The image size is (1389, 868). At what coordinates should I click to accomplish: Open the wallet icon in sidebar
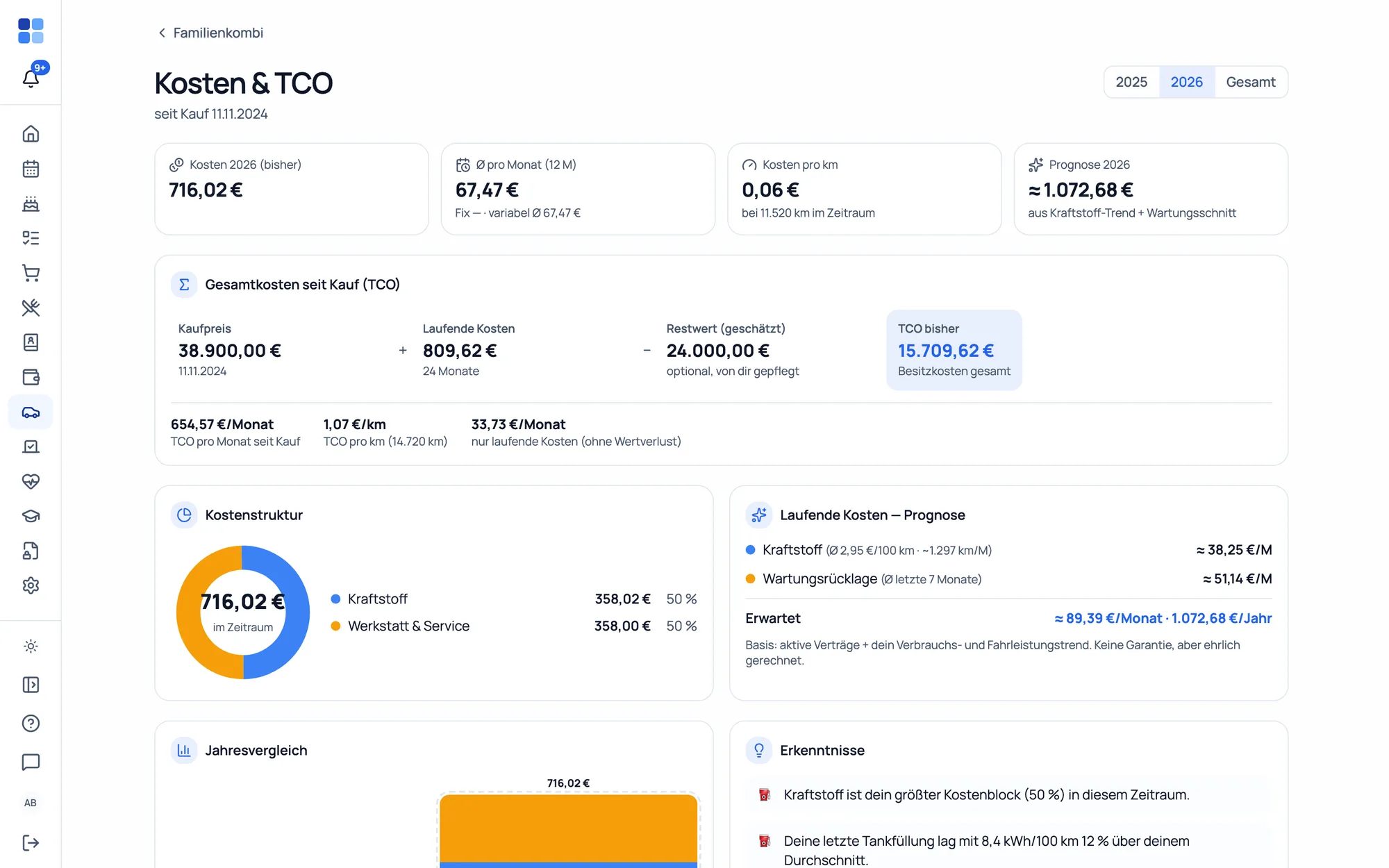31,377
